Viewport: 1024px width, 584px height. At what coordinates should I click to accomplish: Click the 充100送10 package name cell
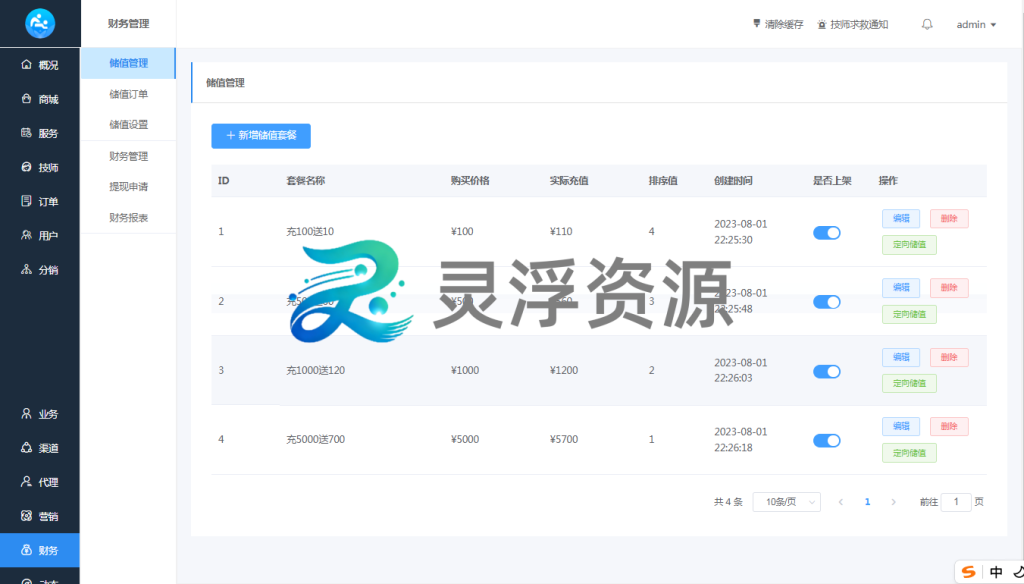310,231
